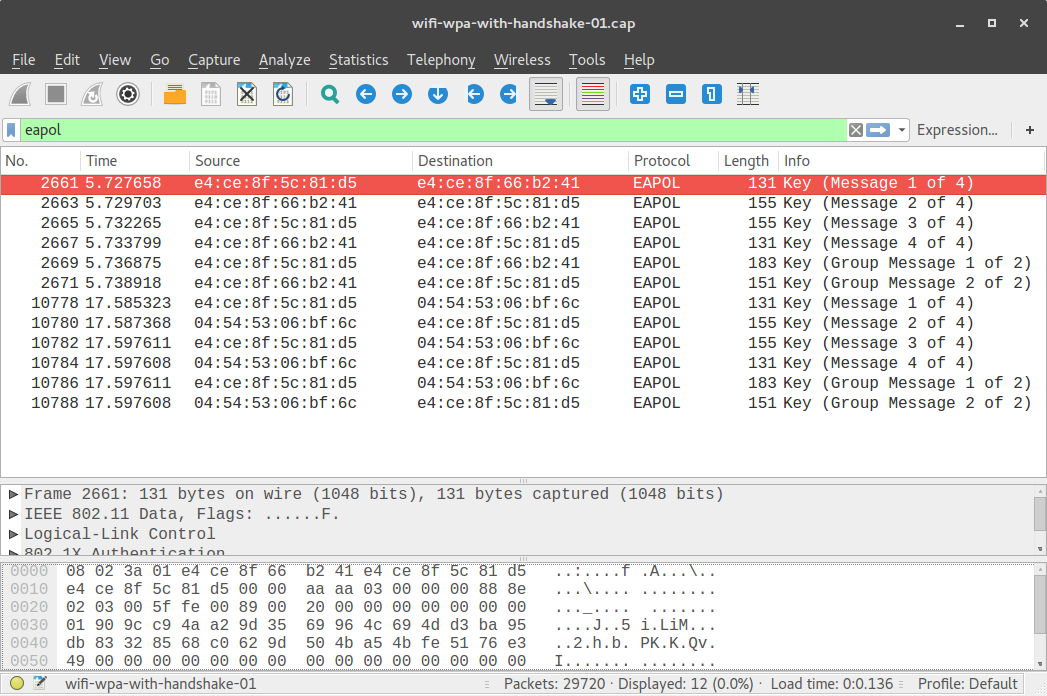This screenshot has width=1047, height=696.
Task: Click the Resize Columns icon
Action: point(747,94)
